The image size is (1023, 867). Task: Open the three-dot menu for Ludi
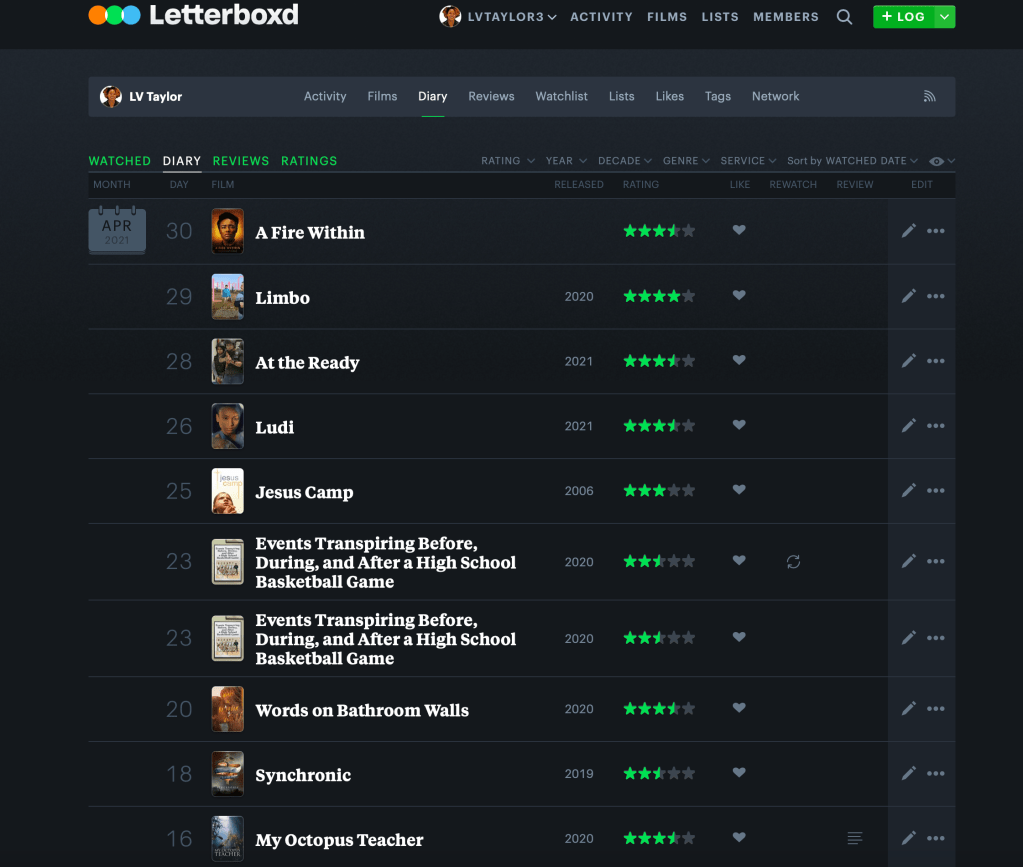tap(936, 426)
